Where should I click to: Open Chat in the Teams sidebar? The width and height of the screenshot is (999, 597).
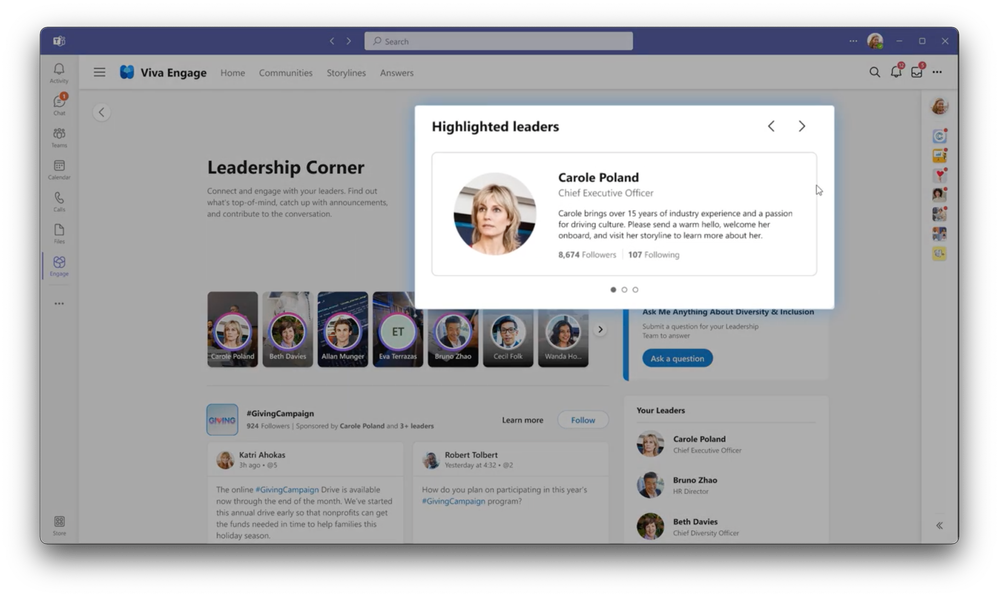59,104
